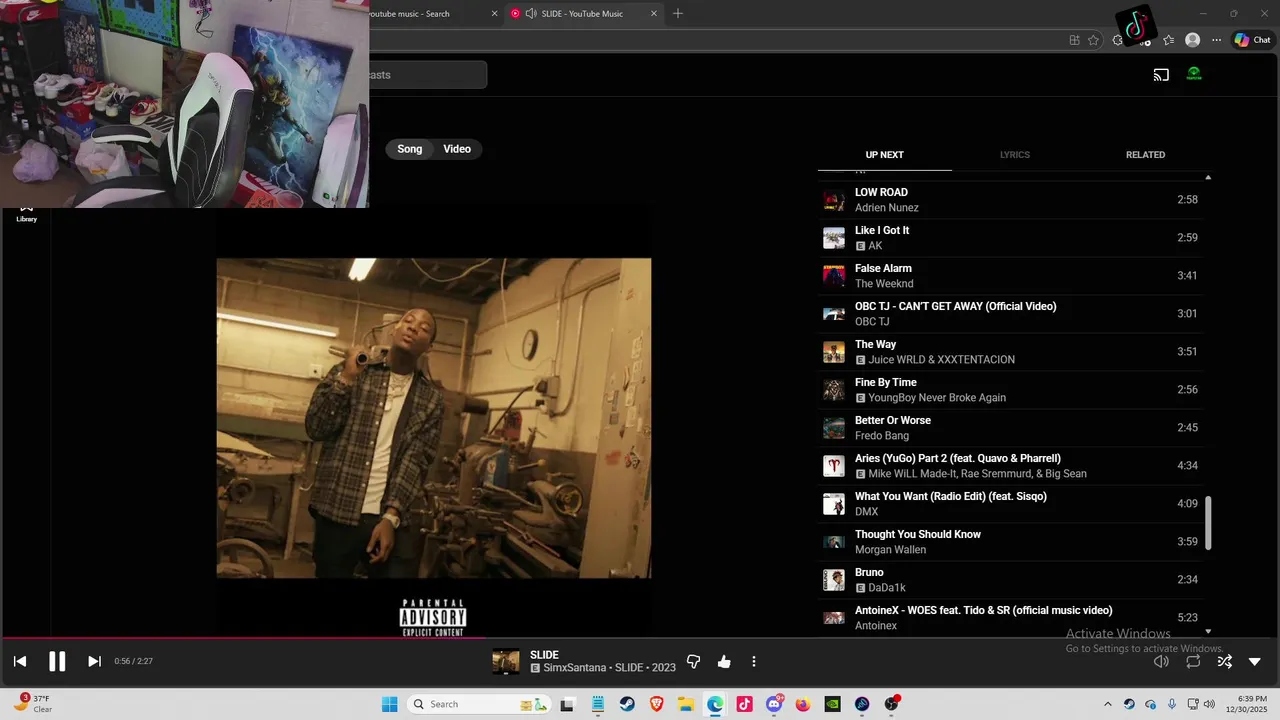Open the UP NEXT tab
Screen dimensions: 1280x720
pyautogui.click(x=884, y=155)
